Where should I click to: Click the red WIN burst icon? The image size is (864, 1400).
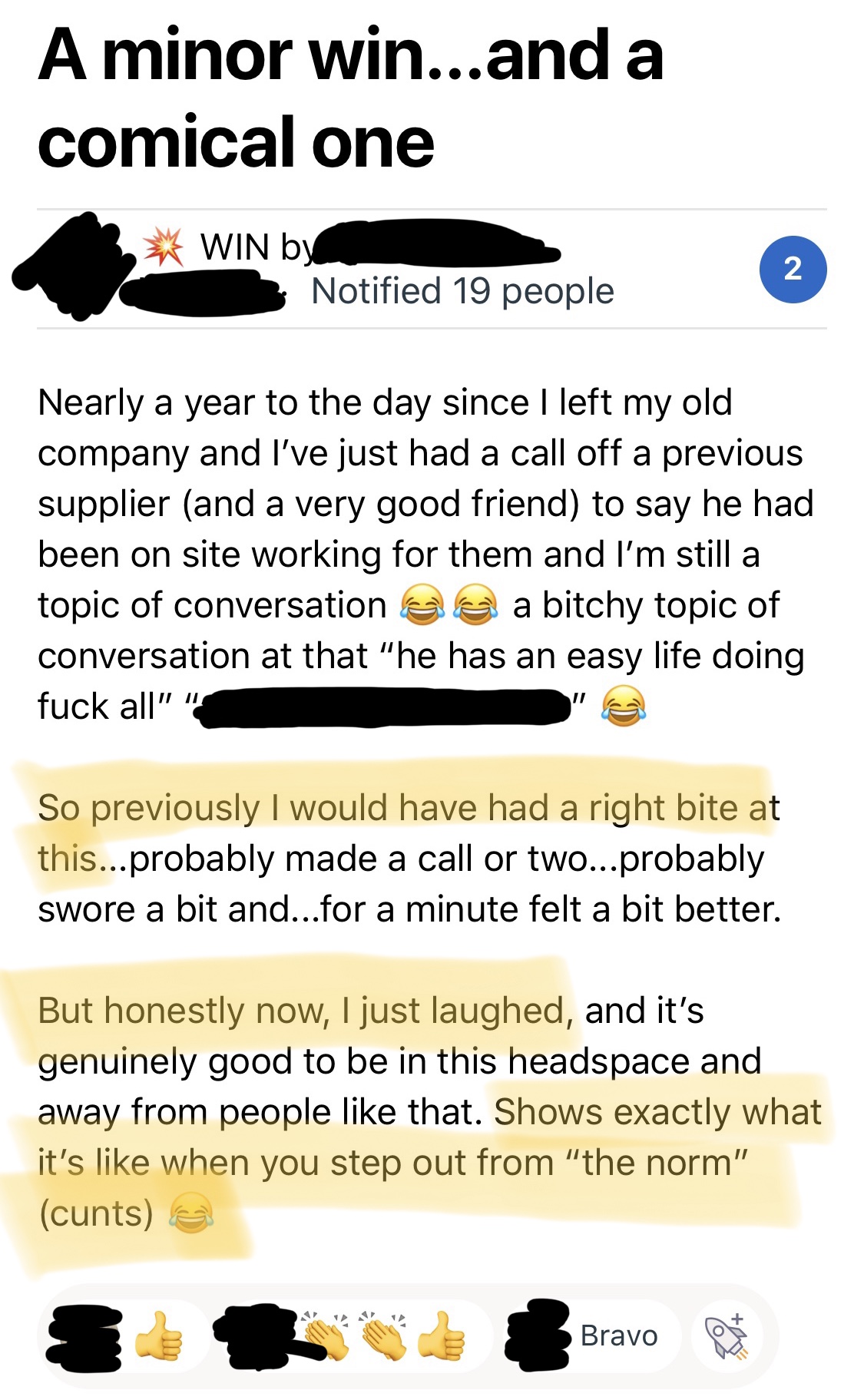click(161, 248)
